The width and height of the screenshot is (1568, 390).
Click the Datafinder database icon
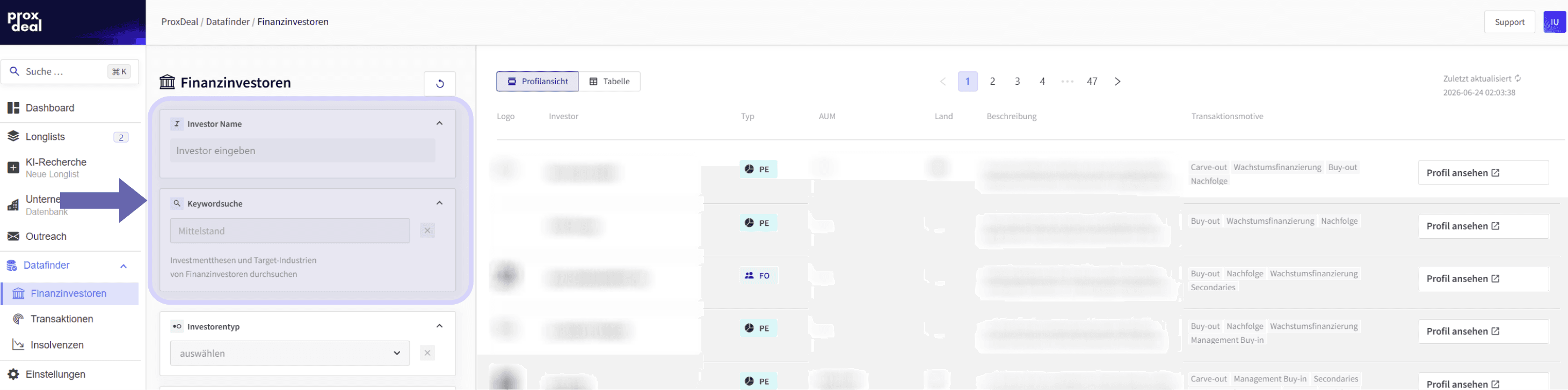(12, 265)
